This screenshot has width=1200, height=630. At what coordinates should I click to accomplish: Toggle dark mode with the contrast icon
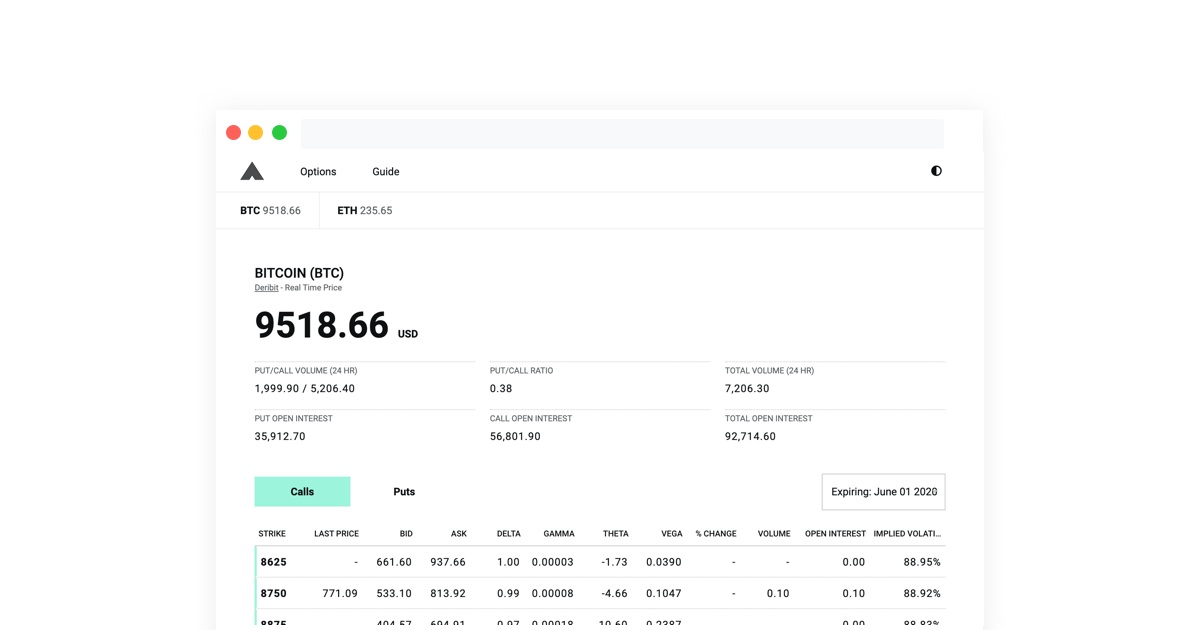[x=936, y=170]
